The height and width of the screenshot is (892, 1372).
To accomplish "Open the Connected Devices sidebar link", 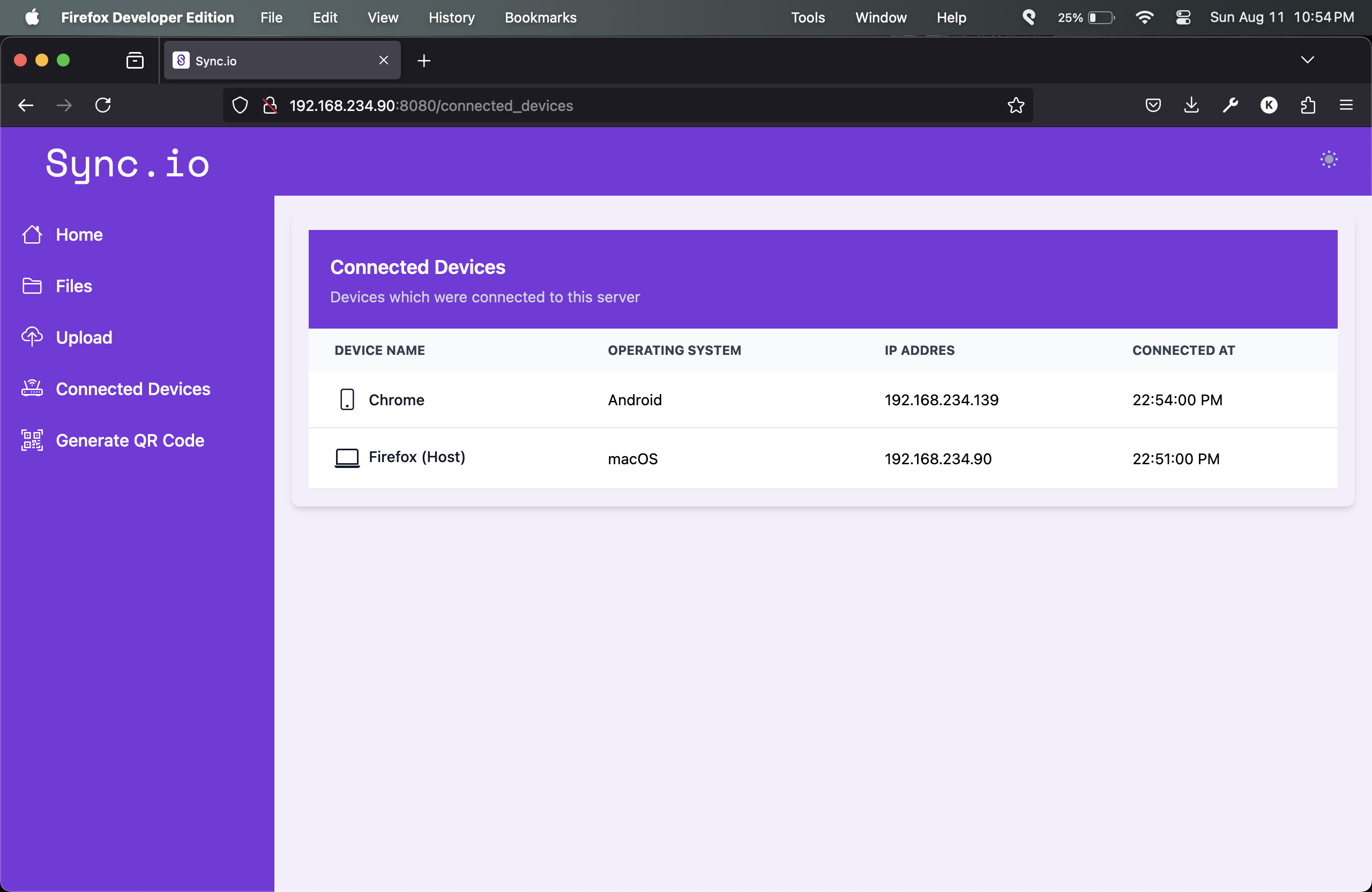I will tap(133, 389).
